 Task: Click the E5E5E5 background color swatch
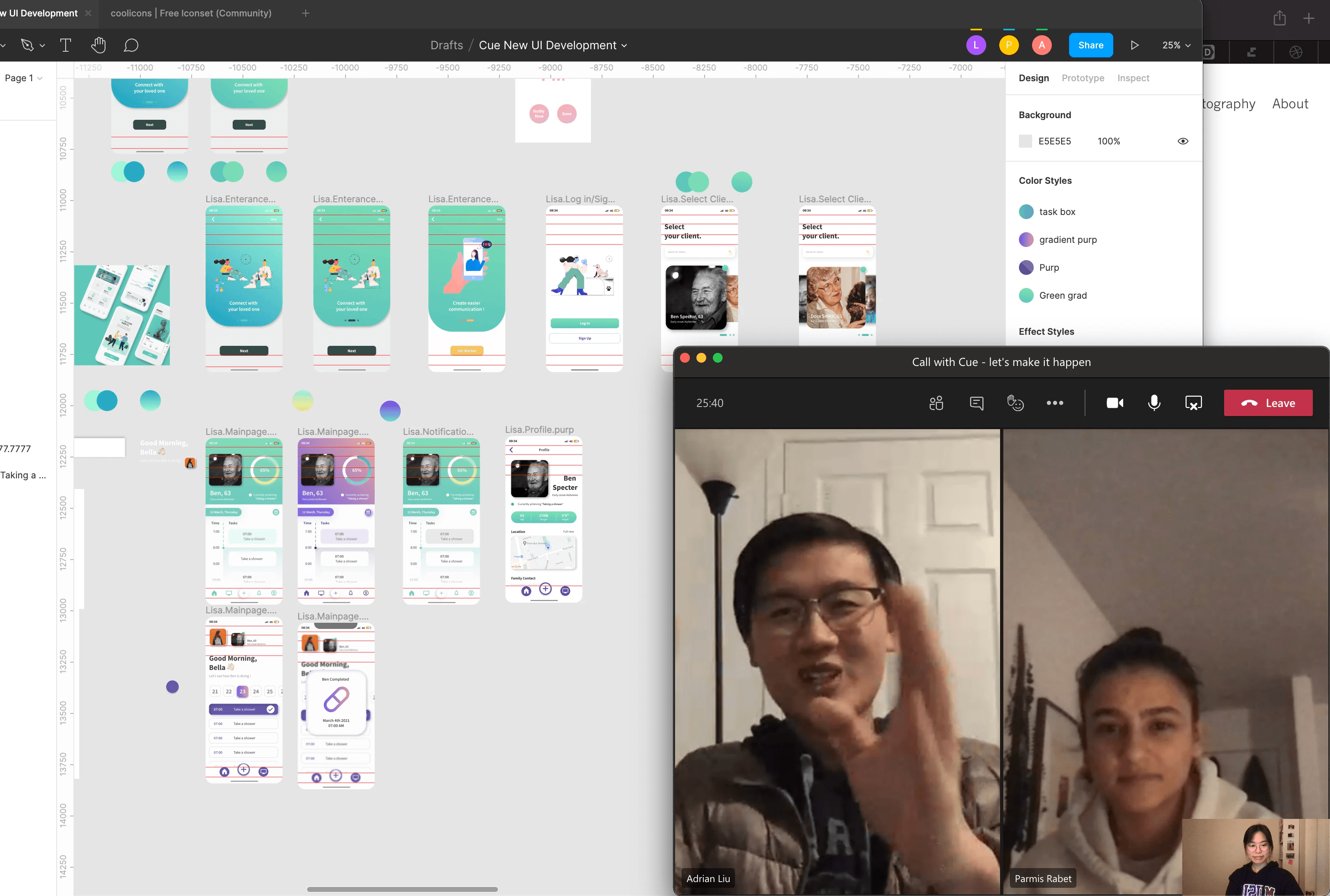[1026, 141]
